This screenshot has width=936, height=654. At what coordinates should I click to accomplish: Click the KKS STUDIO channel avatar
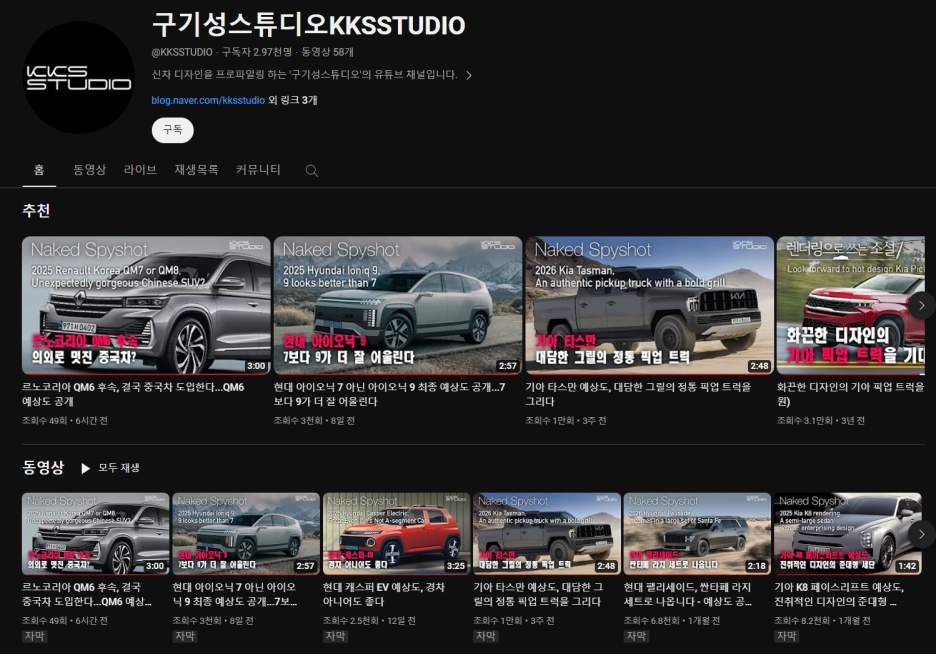[78, 78]
